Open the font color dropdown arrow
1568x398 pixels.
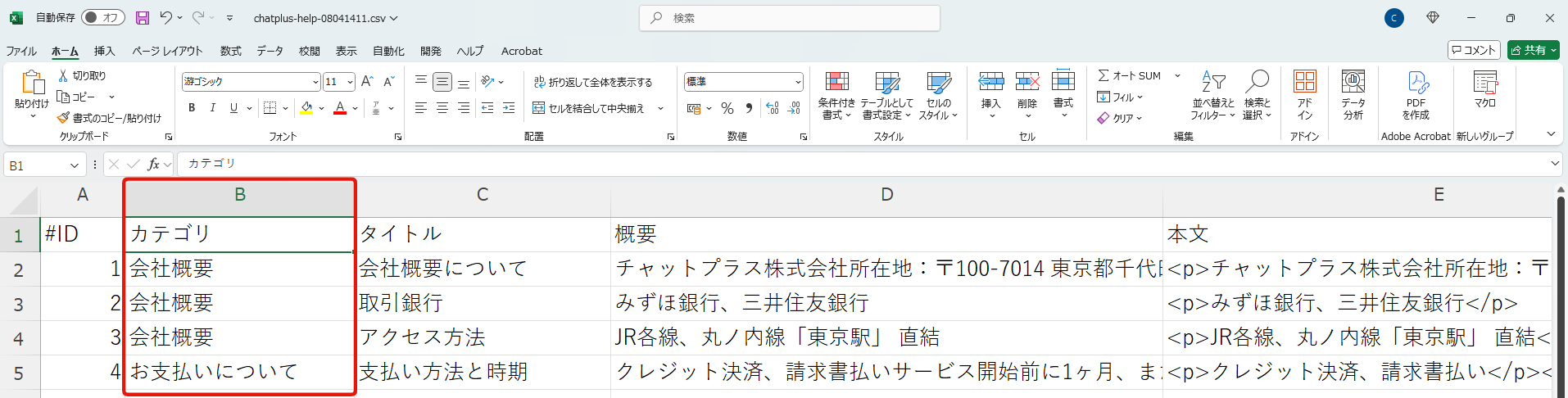[x=355, y=108]
